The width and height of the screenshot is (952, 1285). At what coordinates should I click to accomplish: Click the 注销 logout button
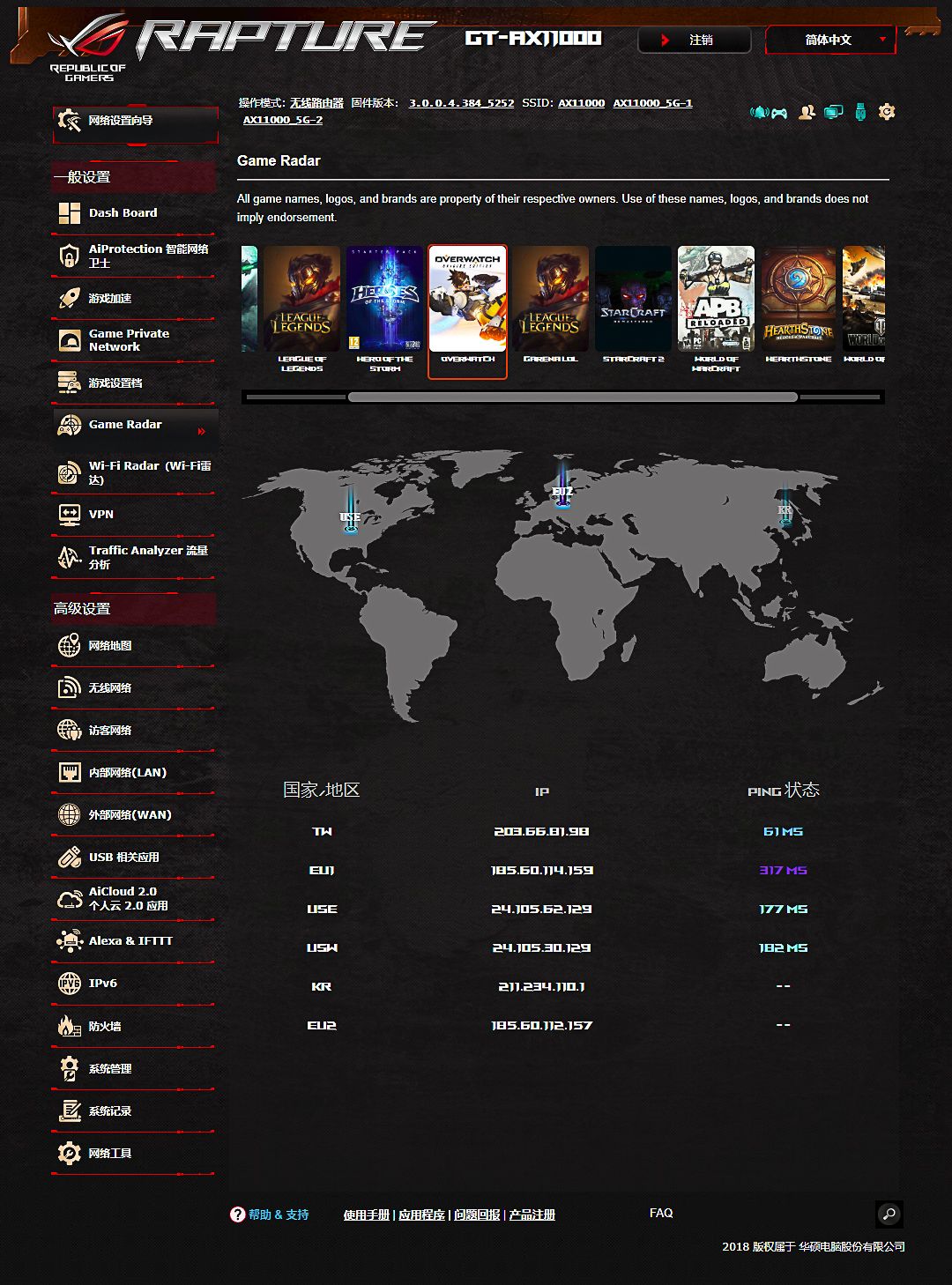694,40
